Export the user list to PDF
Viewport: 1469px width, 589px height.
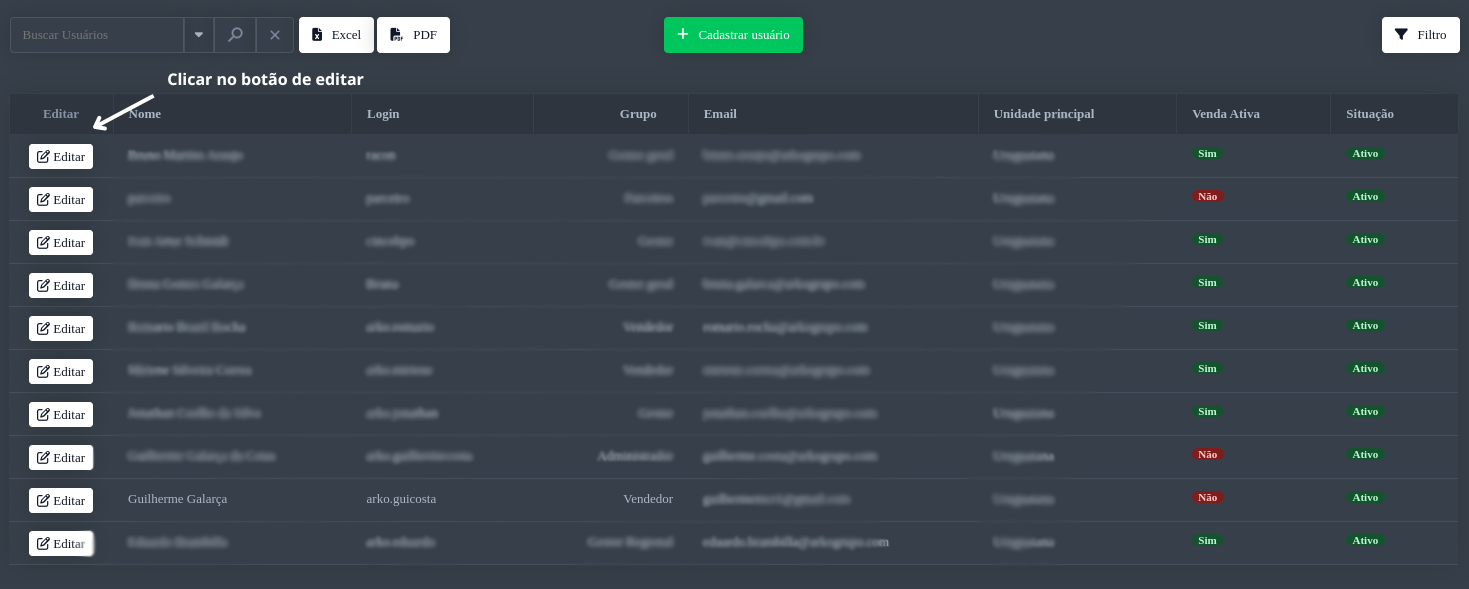tap(413, 35)
